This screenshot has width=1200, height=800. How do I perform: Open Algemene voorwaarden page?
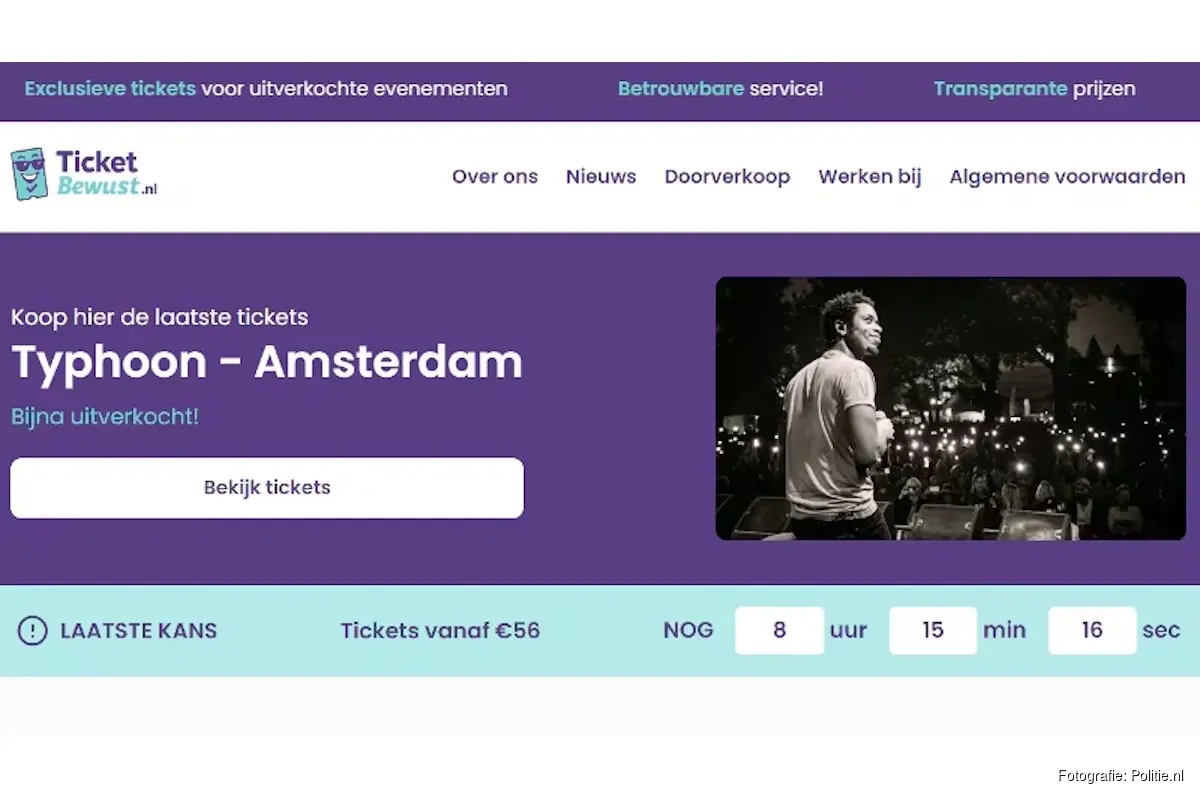point(1067,177)
